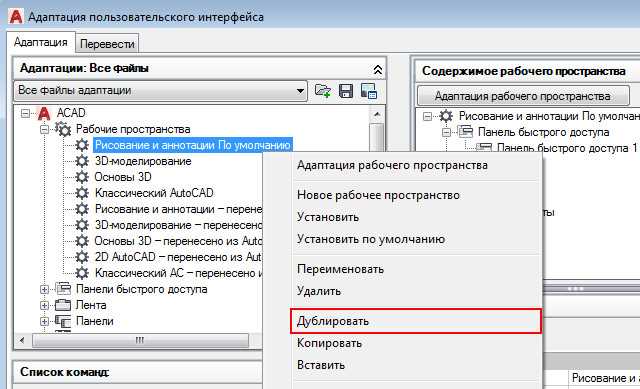Collapse the Рабочие пространства node
This screenshot has height=389, width=640.
pos(44,129)
